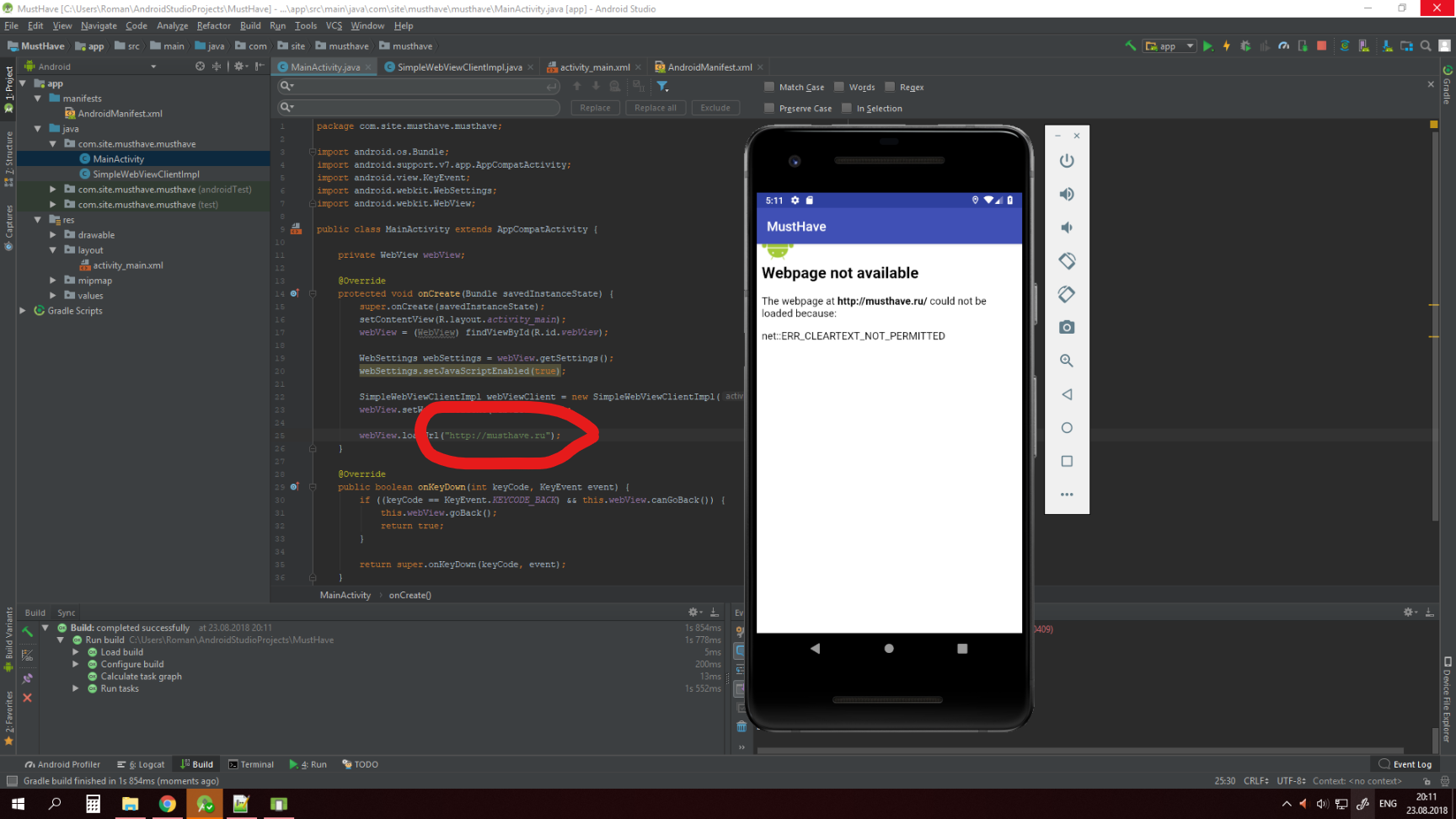
Task: Sync project with Gradle files icon
Action: [x=1345, y=46]
